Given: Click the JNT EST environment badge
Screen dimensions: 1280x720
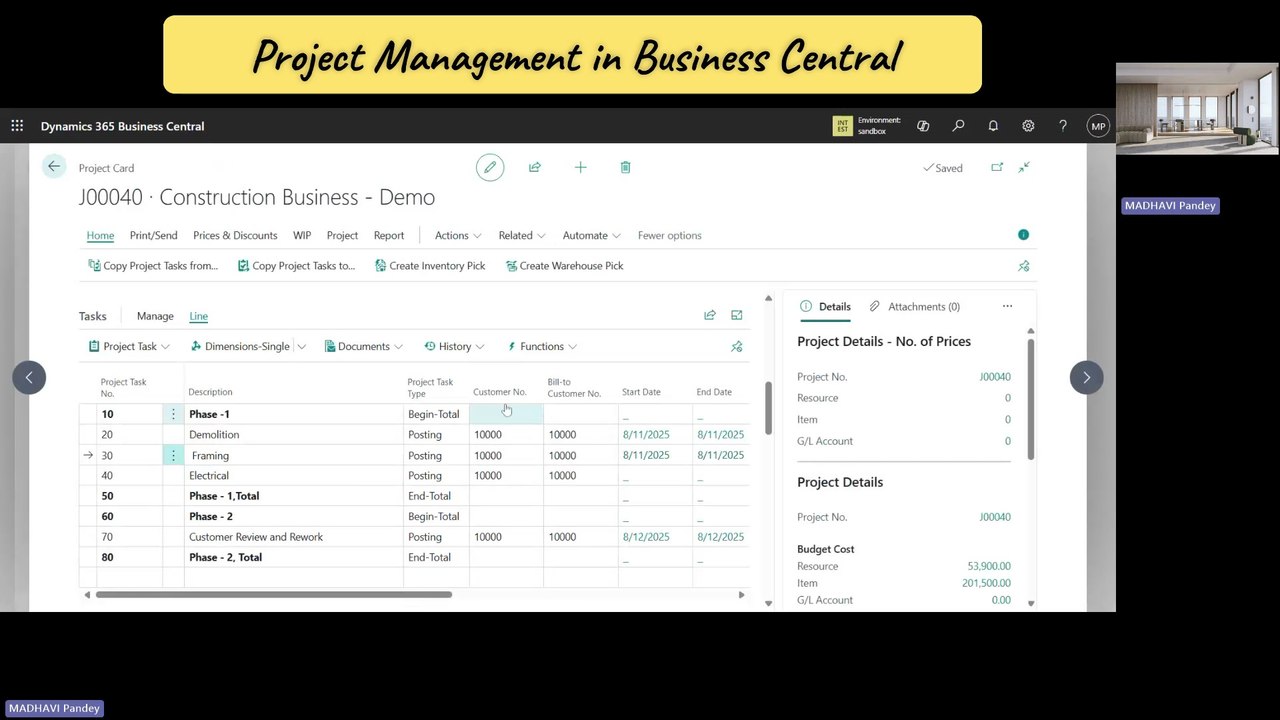Looking at the screenshot, I should [842, 126].
